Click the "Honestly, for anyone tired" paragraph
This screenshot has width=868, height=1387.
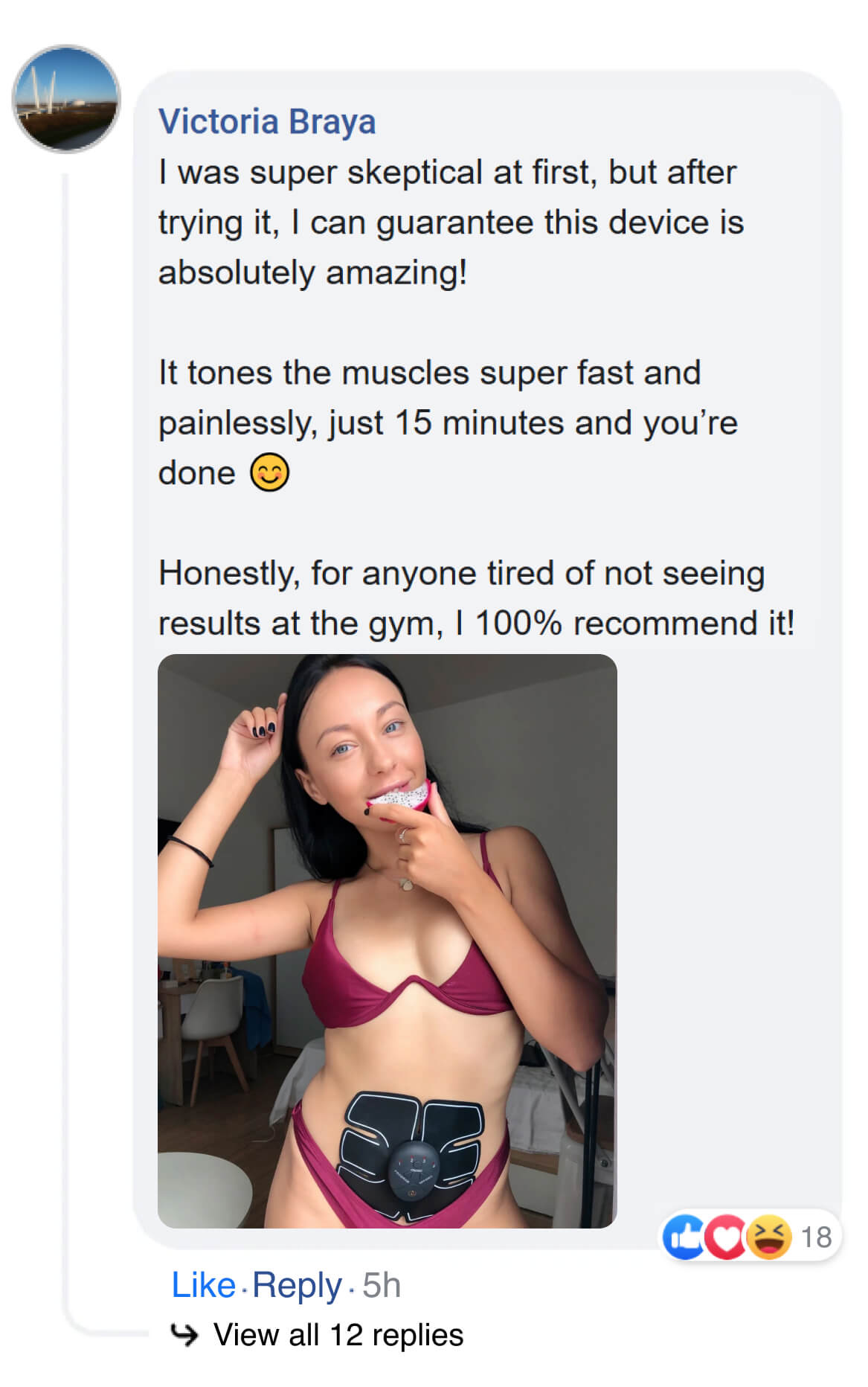click(476, 598)
